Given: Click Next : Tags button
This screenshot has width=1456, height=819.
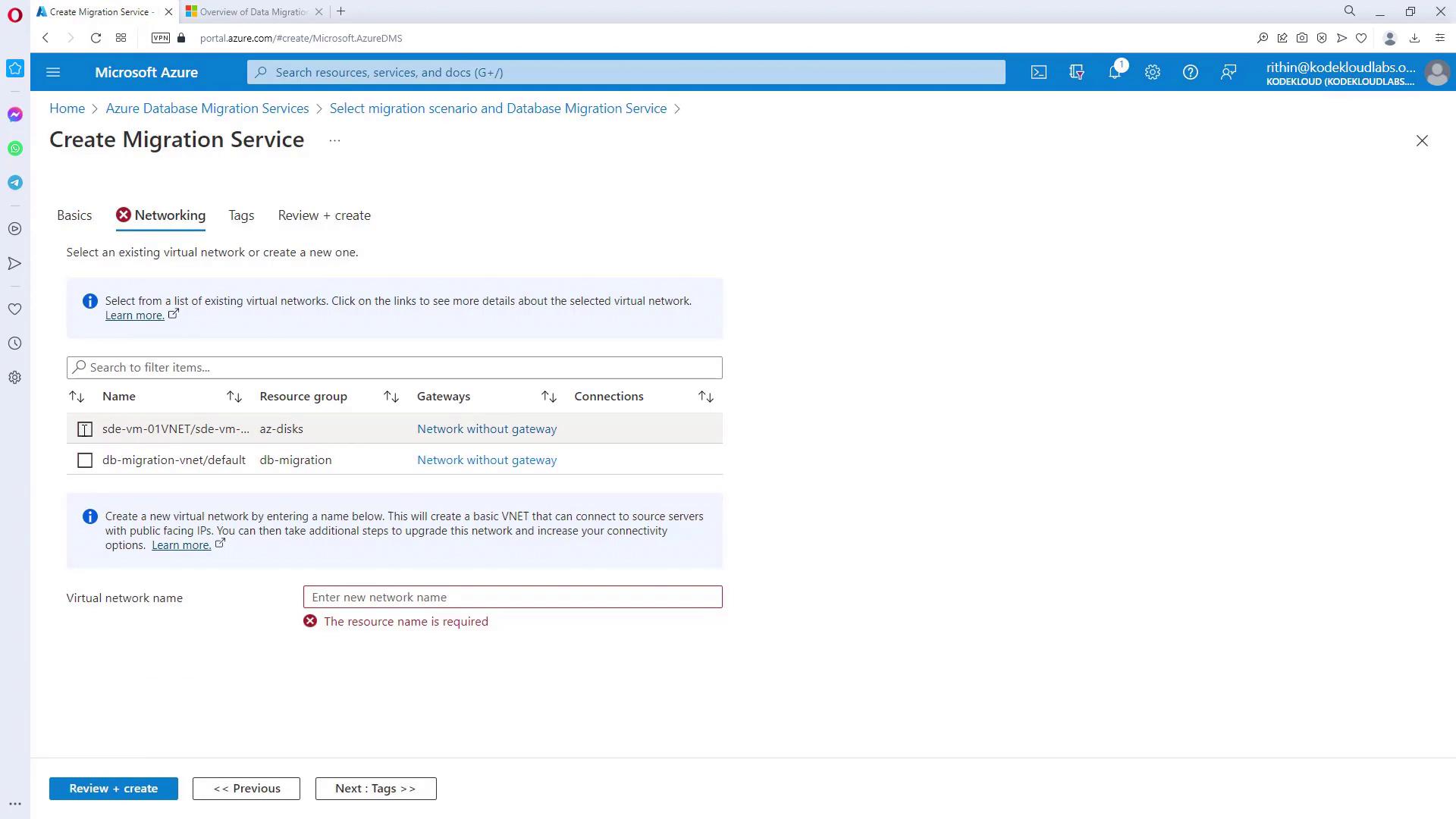Looking at the screenshot, I should click(375, 789).
